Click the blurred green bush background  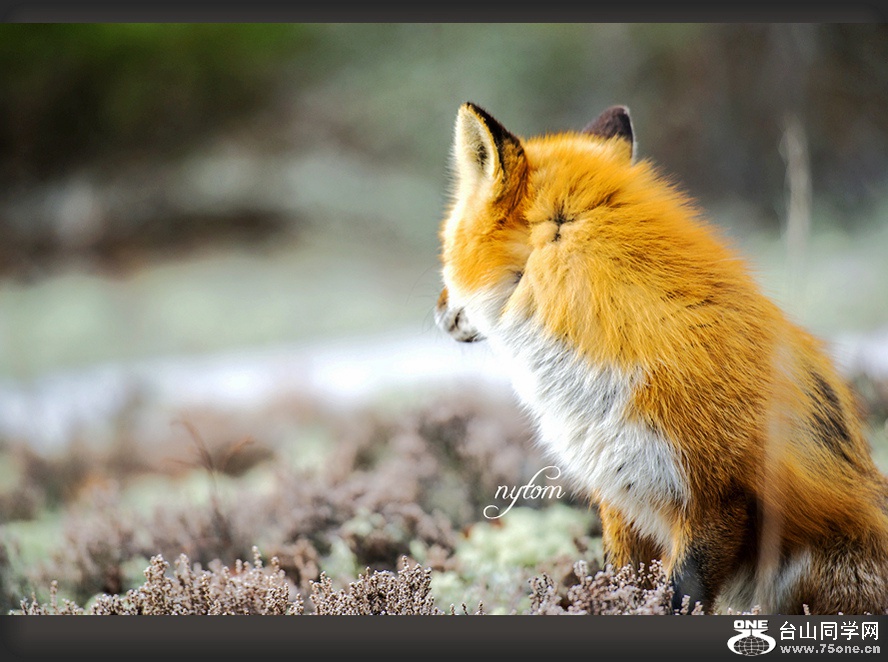tap(142, 85)
